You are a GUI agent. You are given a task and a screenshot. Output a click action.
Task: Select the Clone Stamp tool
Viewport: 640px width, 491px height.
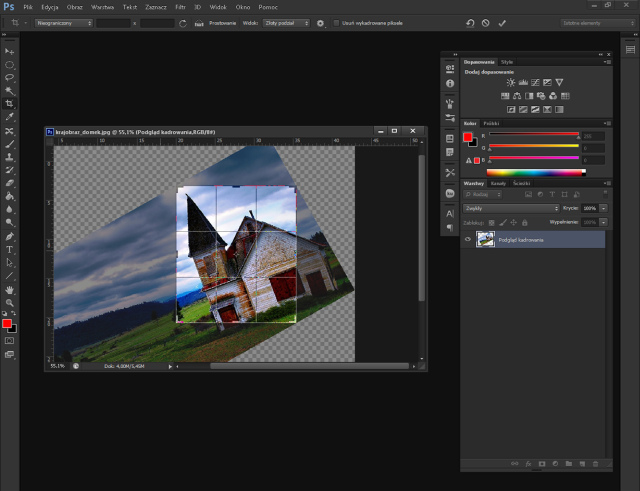point(9,157)
